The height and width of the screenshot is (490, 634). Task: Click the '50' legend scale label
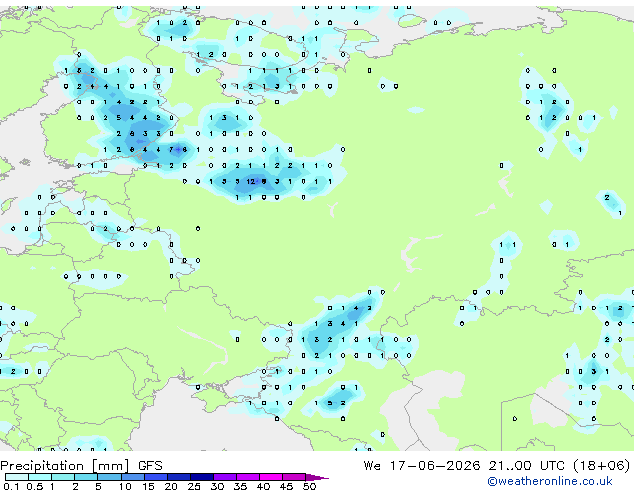pos(309,486)
